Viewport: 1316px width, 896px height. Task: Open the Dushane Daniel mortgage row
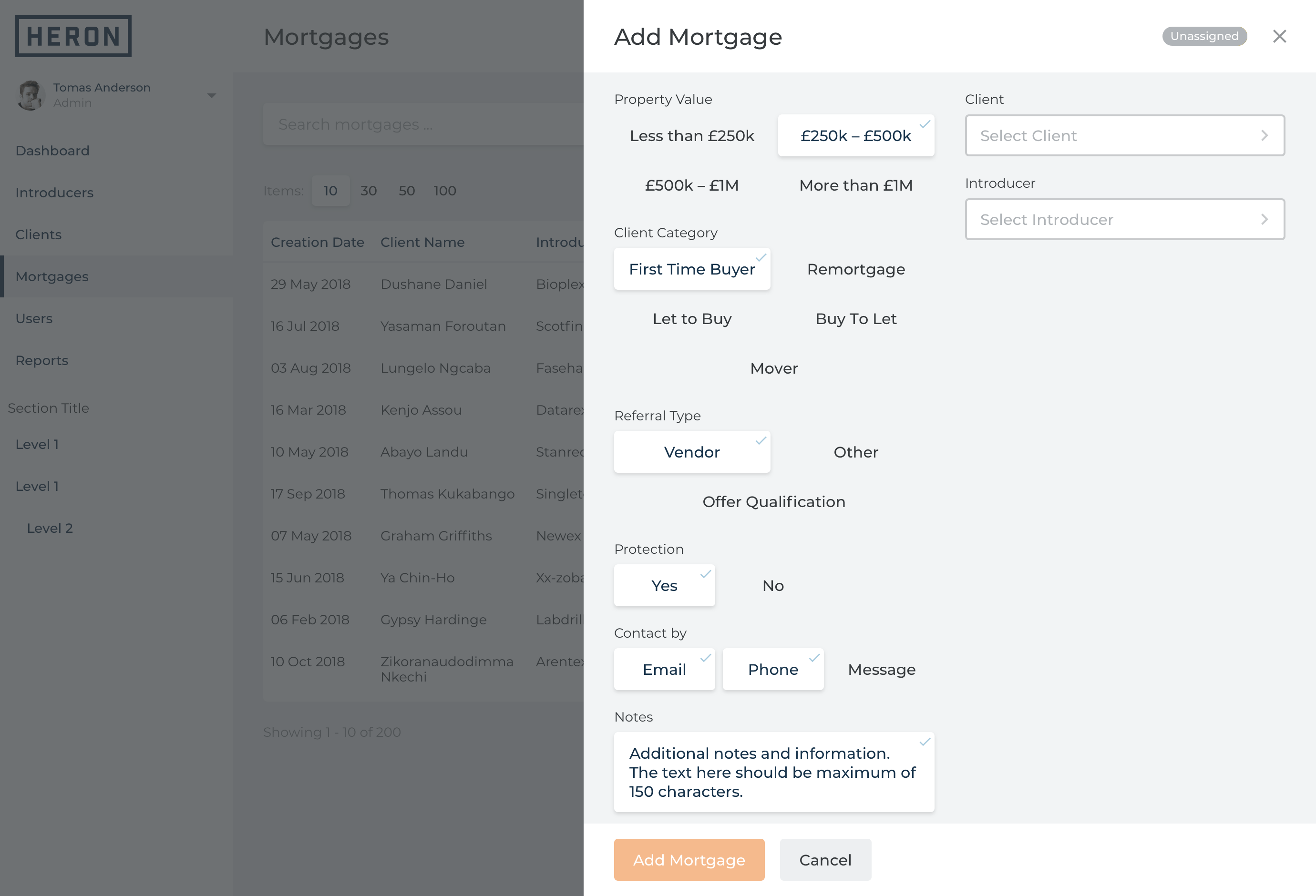pyautogui.click(x=423, y=284)
